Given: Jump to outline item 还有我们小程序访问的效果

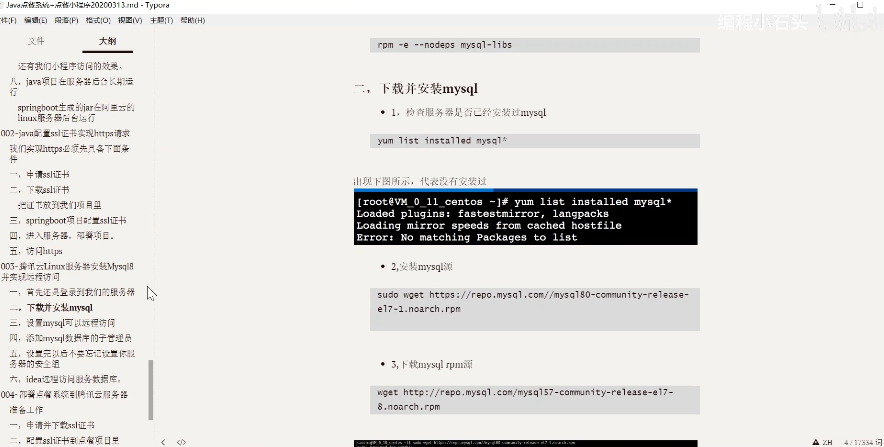Looking at the screenshot, I should pos(70,67).
